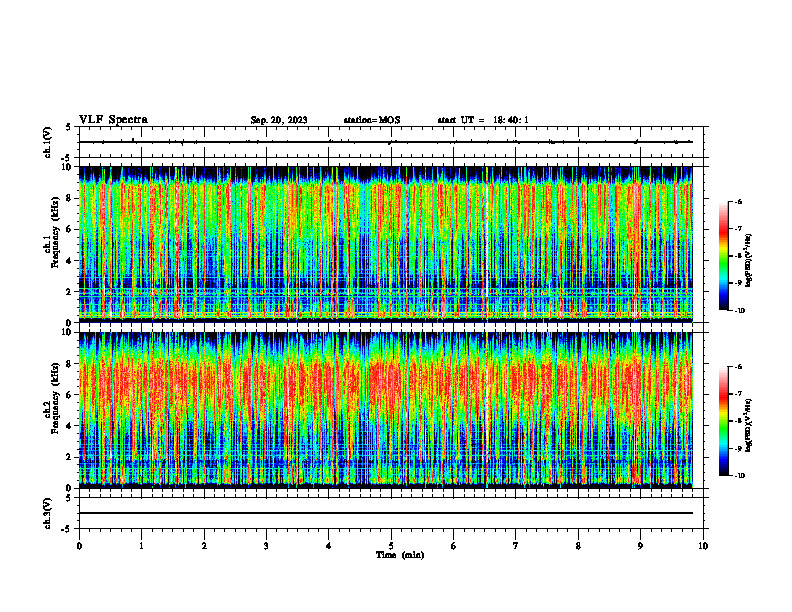792x612 pixels.
Task: Click time axis tick label "7"
Action: click(x=516, y=546)
